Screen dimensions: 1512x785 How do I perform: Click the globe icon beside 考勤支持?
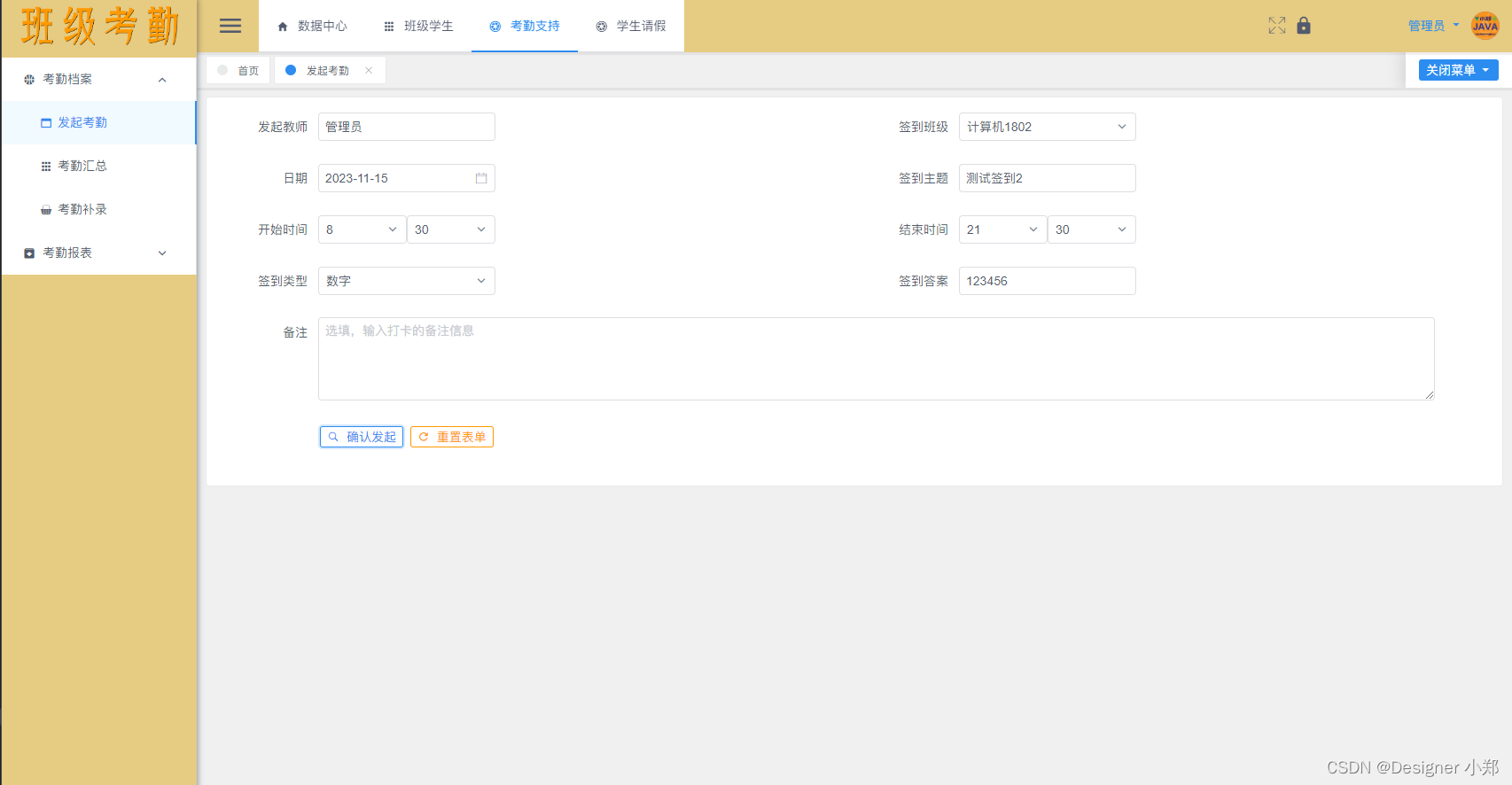(x=495, y=27)
